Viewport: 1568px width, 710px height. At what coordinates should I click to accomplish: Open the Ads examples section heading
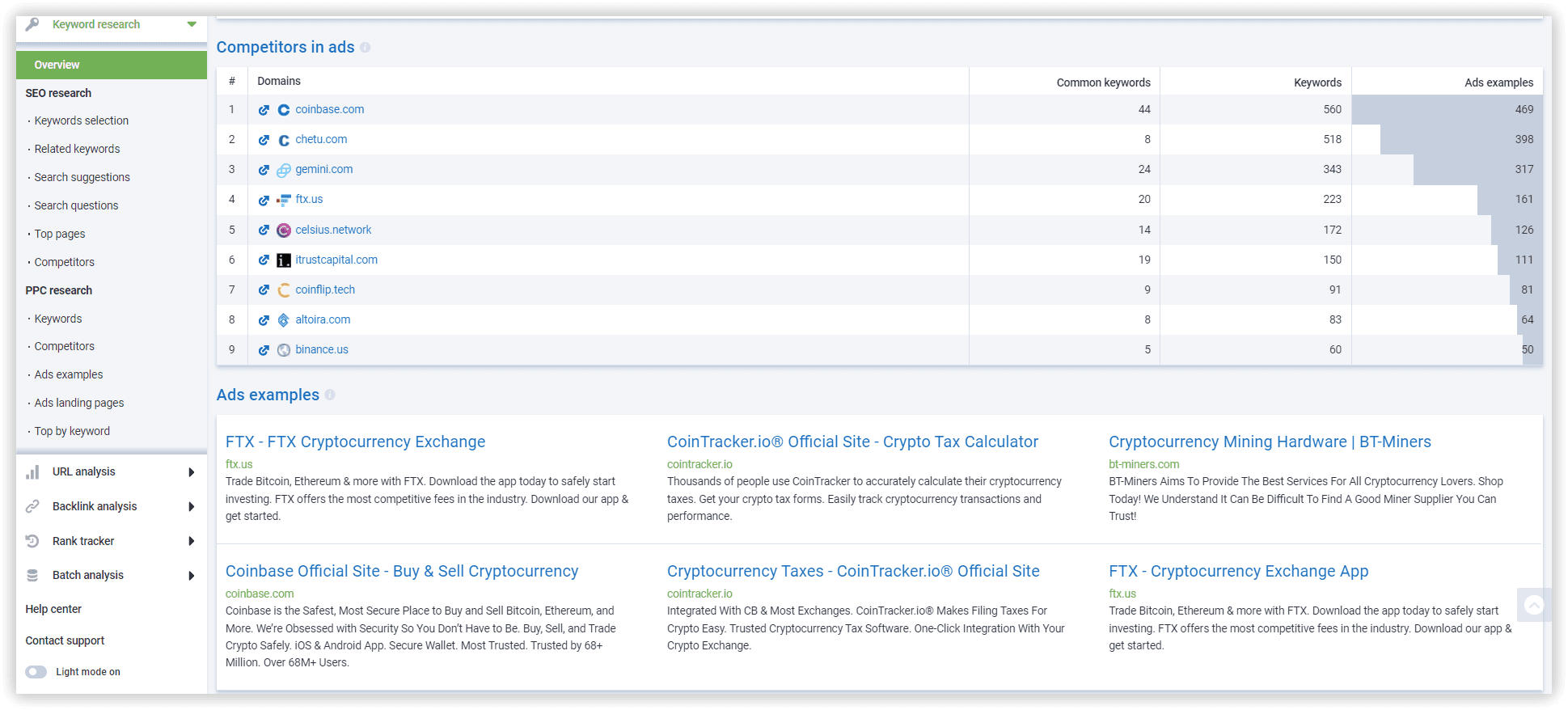pyautogui.click(x=268, y=395)
